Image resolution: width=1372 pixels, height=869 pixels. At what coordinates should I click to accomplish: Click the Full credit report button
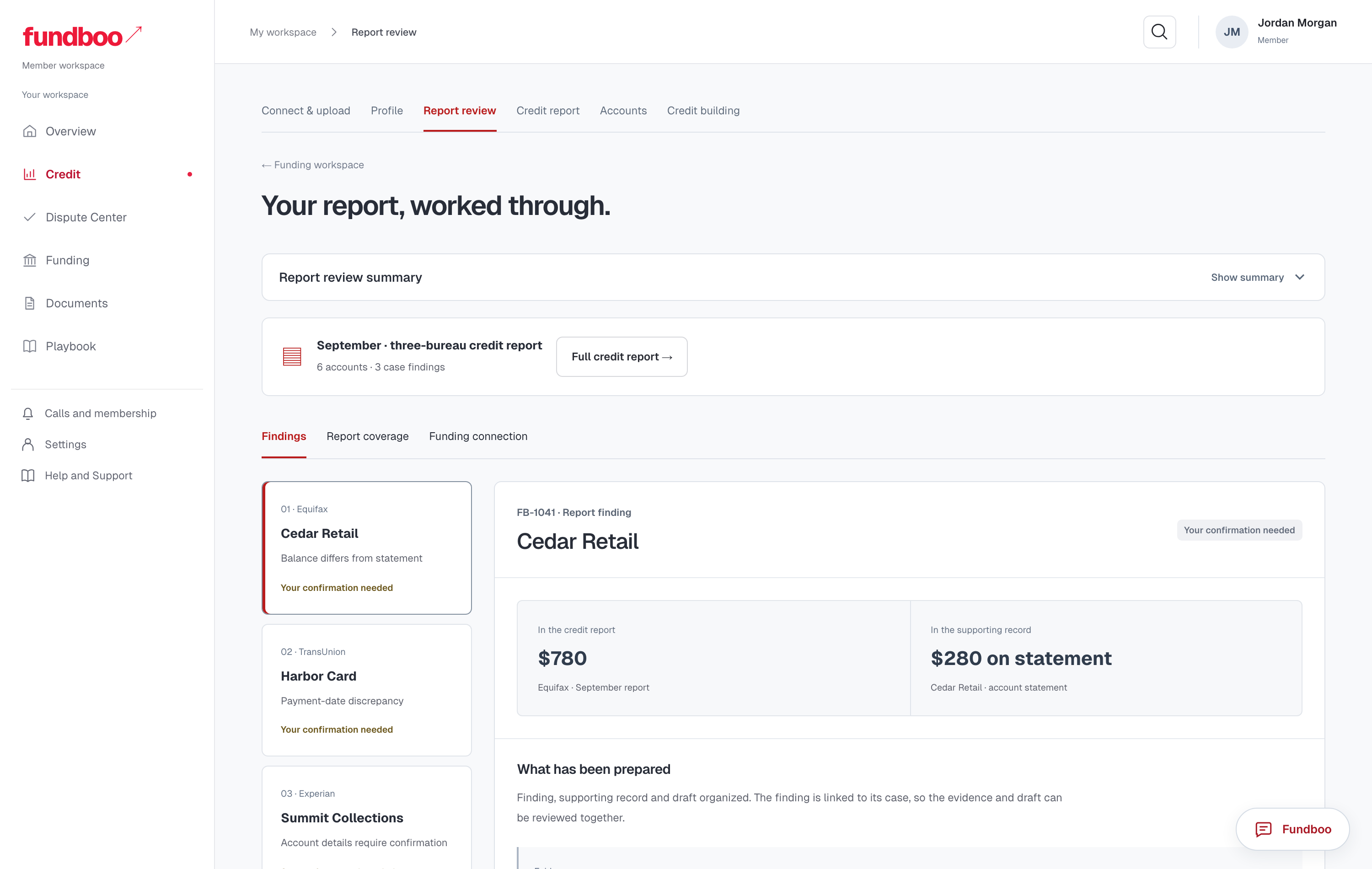click(622, 357)
